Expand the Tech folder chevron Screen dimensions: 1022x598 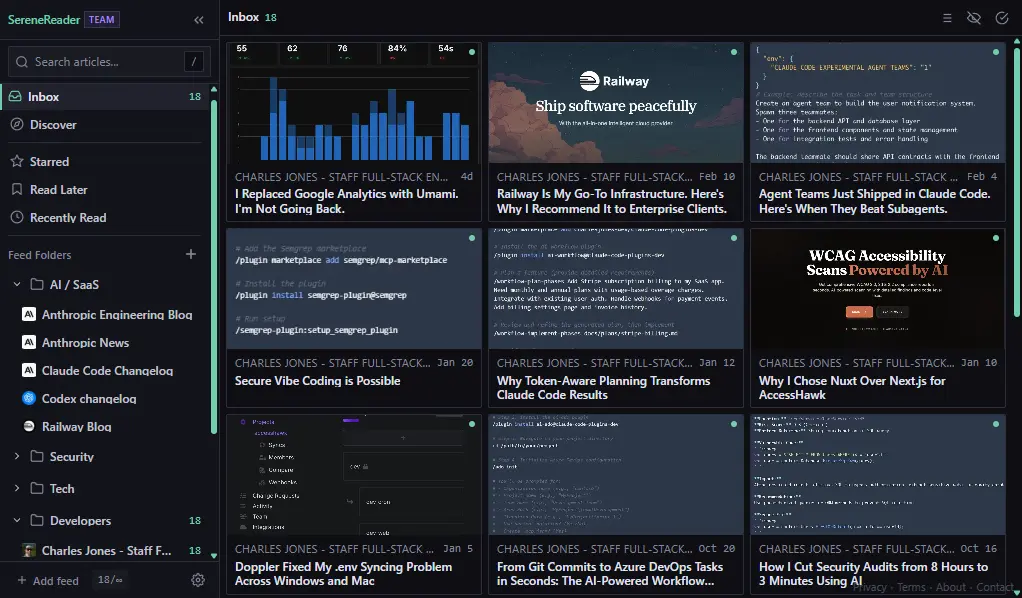click(17, 488)
